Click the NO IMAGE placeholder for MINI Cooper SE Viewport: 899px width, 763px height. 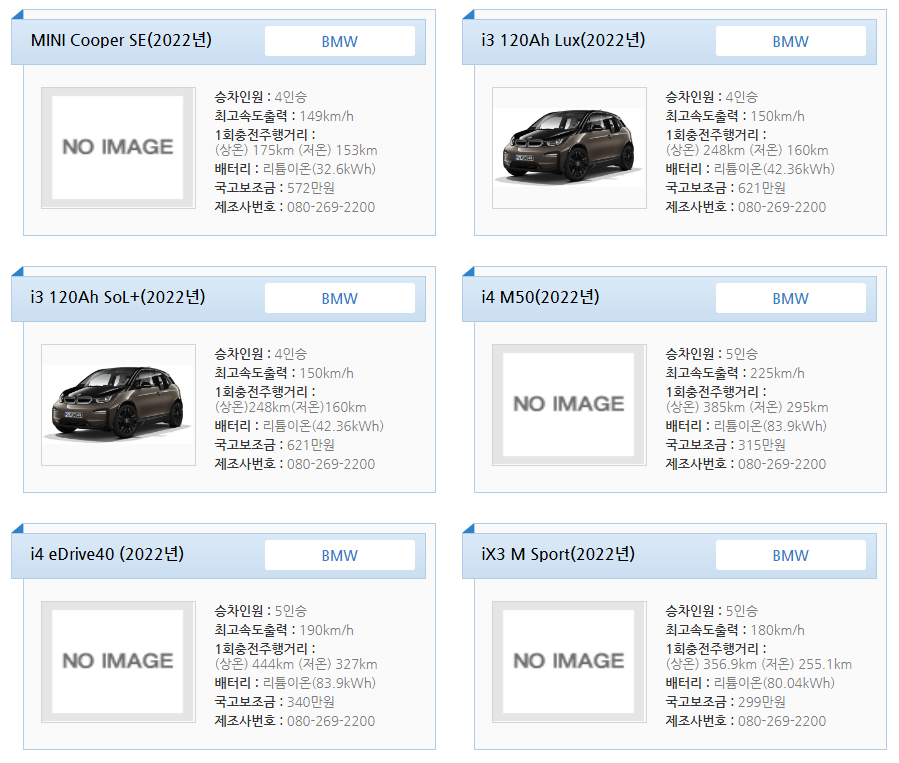click(118, 147)
